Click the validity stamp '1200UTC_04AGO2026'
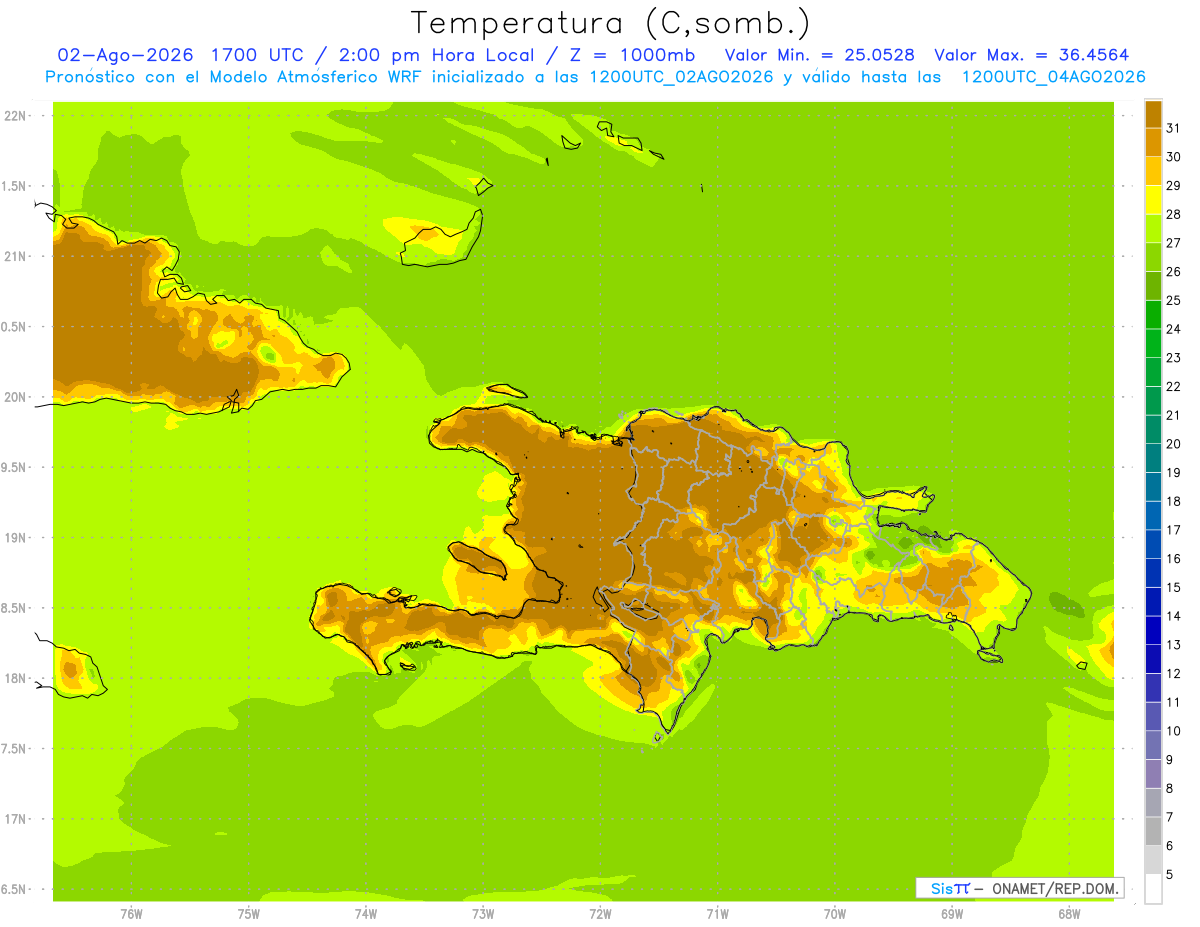Image resolution: width=1200 pixels, height=927 pixels. [1053, 77]
